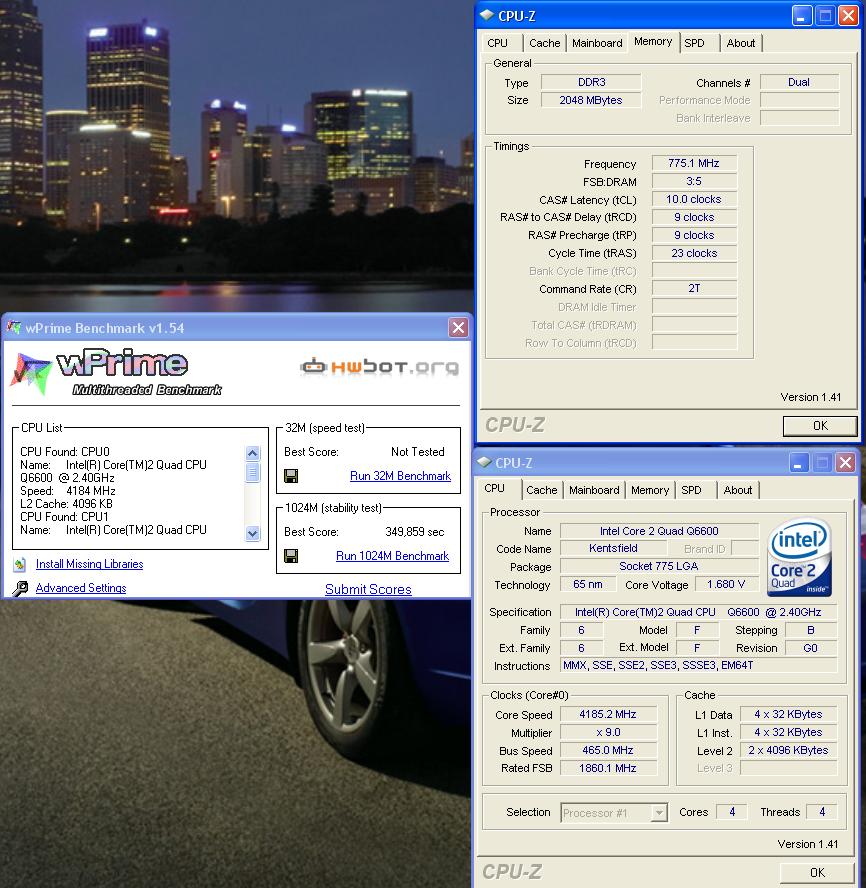866x888 pixels.
Task: Click CPU List scroll down arrow
Action: coord(253,533)
